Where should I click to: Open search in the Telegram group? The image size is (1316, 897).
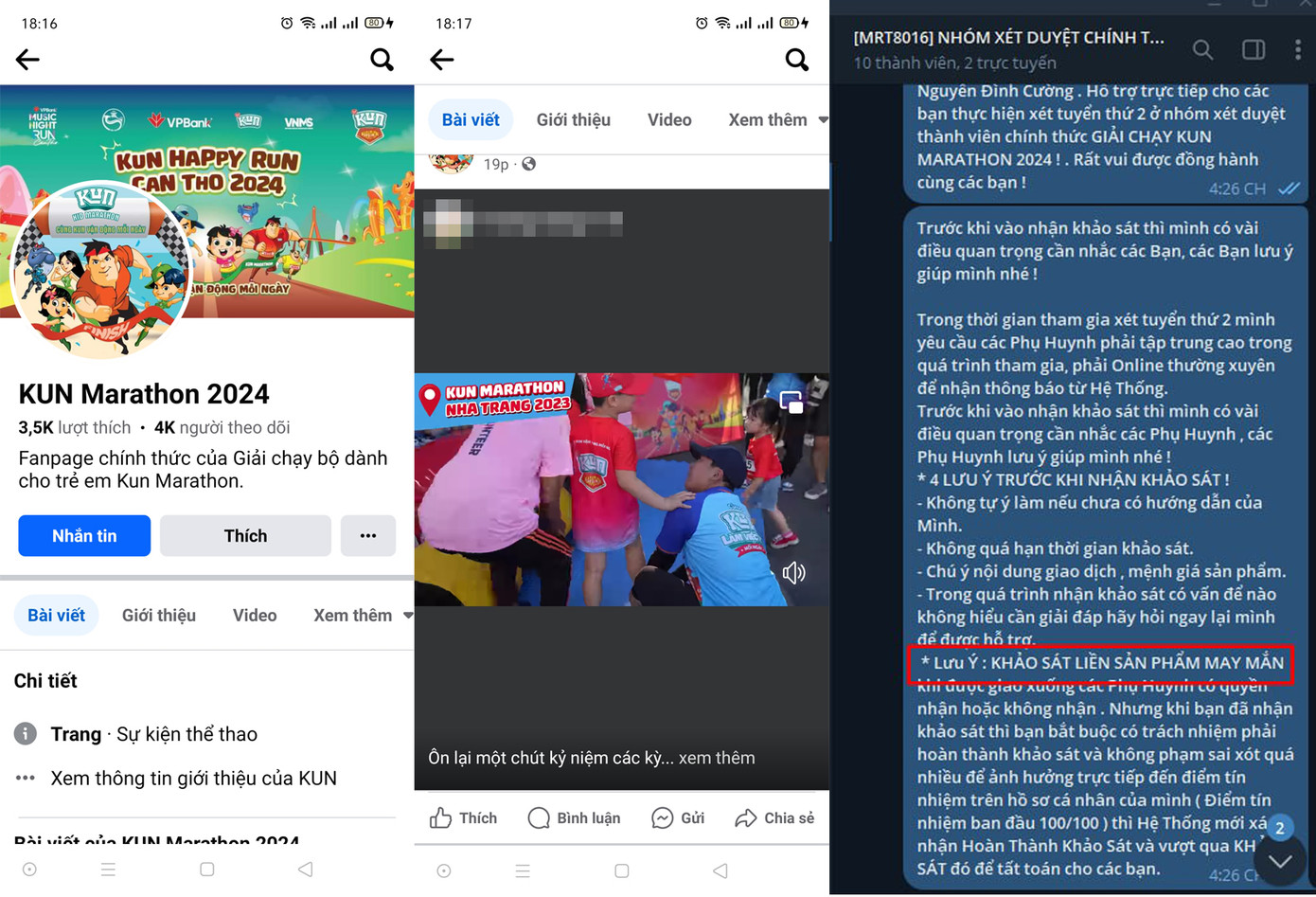[x=1202, y=50]
